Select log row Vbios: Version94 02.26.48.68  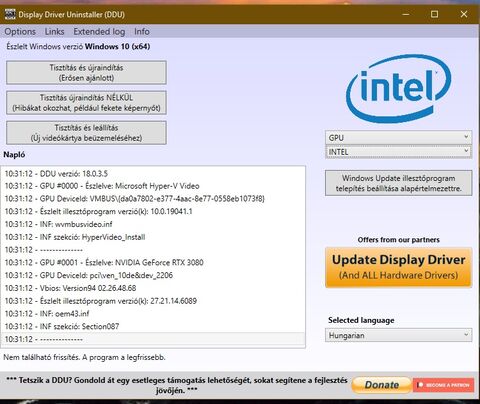tap(153, 288)
